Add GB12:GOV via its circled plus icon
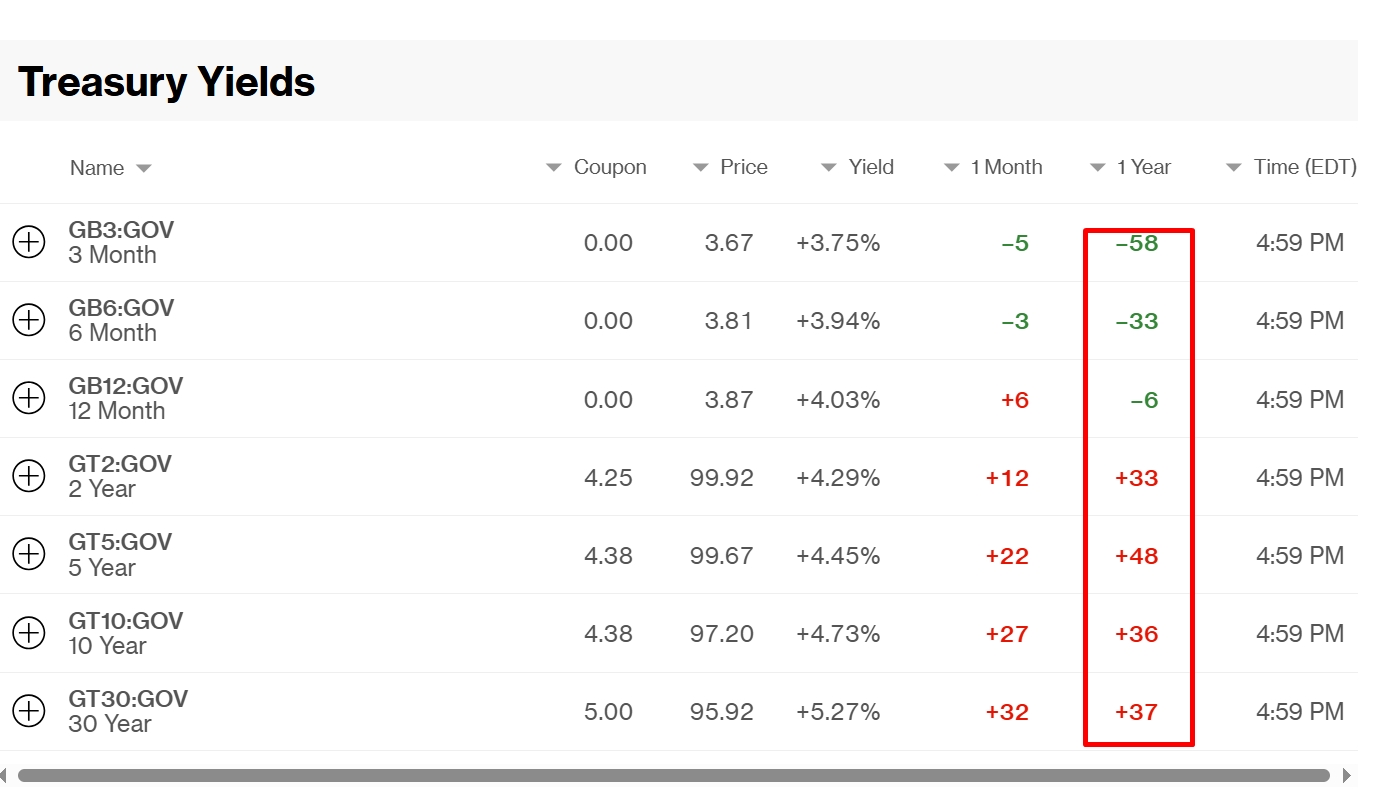1387x803 pixels. click(29, 398)
